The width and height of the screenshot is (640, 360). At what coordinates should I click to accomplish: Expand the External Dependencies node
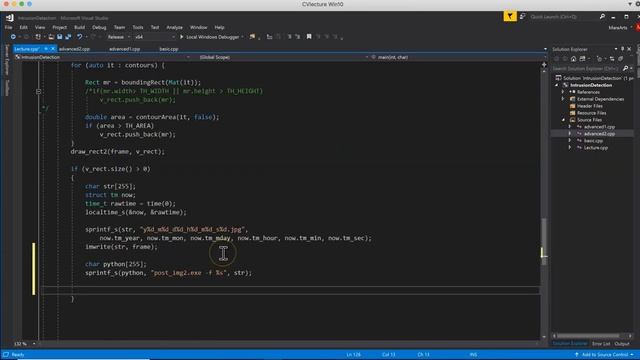[563, 99]
